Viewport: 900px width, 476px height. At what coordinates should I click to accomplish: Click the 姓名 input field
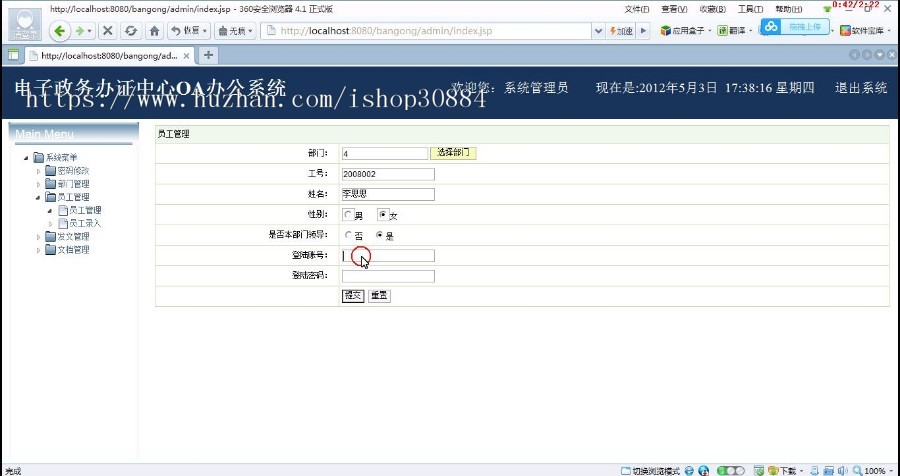click(388, 194)
